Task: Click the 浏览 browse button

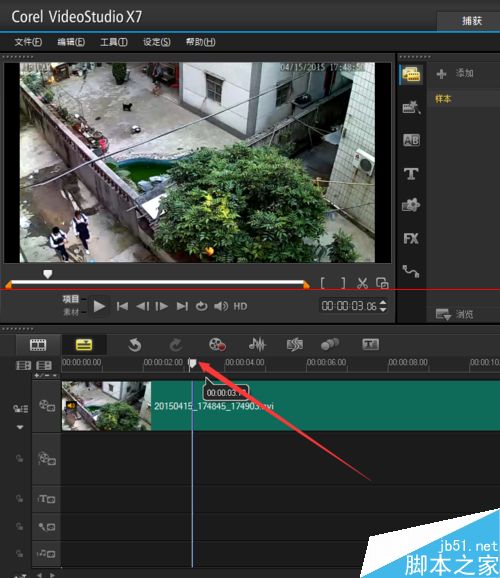Action: 454,314
